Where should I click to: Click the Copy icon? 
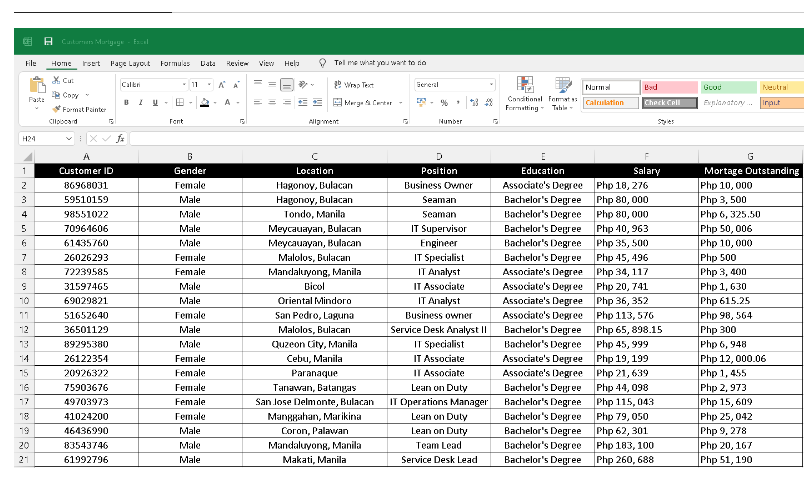pos(56,95)
